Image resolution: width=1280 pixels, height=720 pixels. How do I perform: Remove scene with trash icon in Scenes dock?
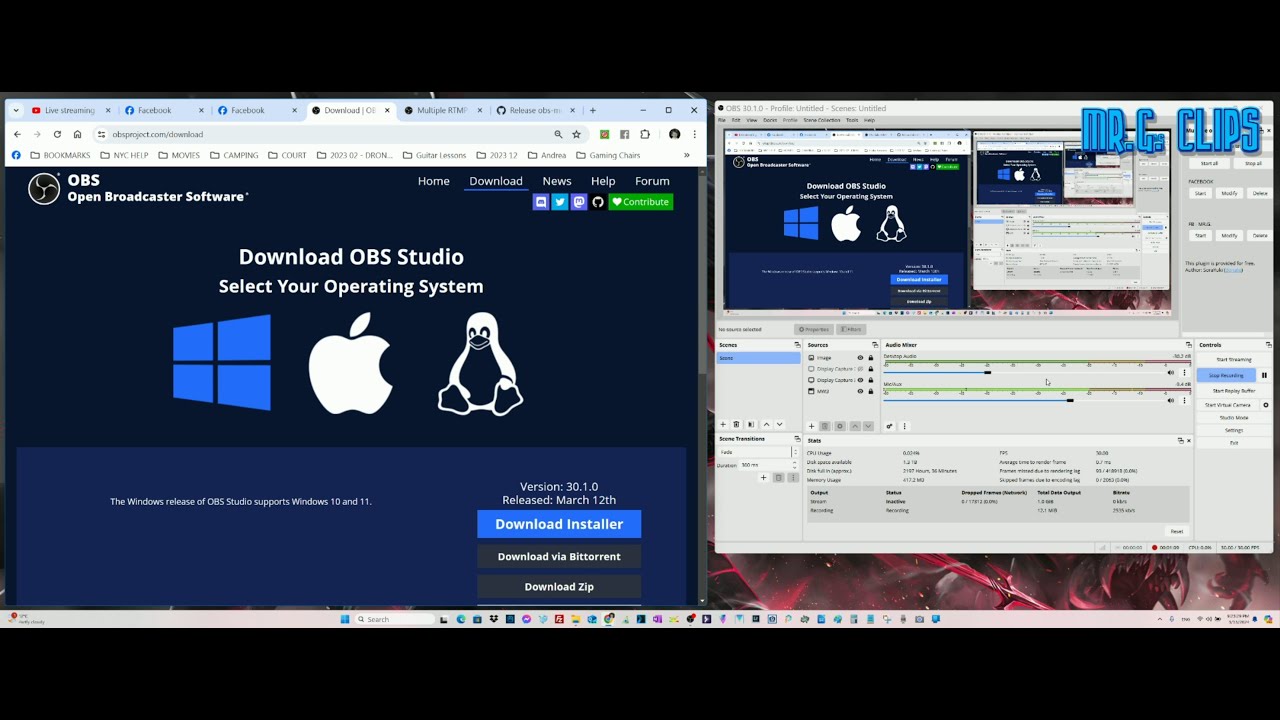pos(736,425)
